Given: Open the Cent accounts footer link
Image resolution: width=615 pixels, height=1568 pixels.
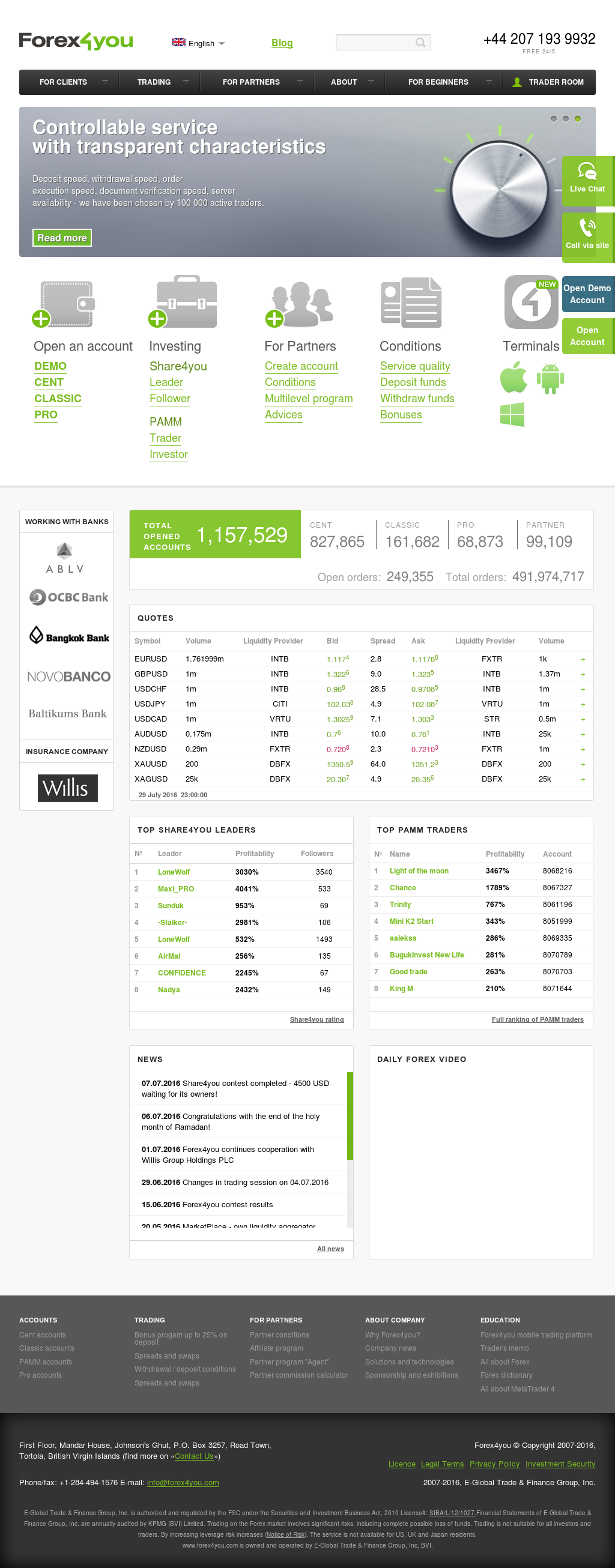Looking at the screenshot, I should point(43,1335).
